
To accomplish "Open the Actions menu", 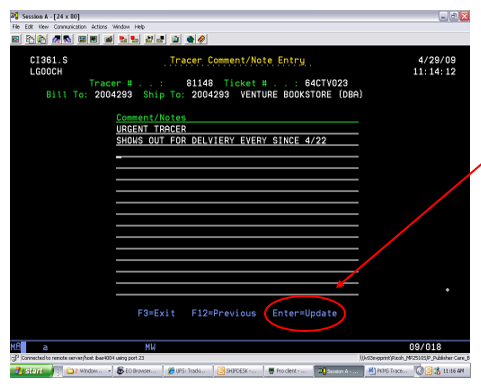I will click(x=99, y=27).
